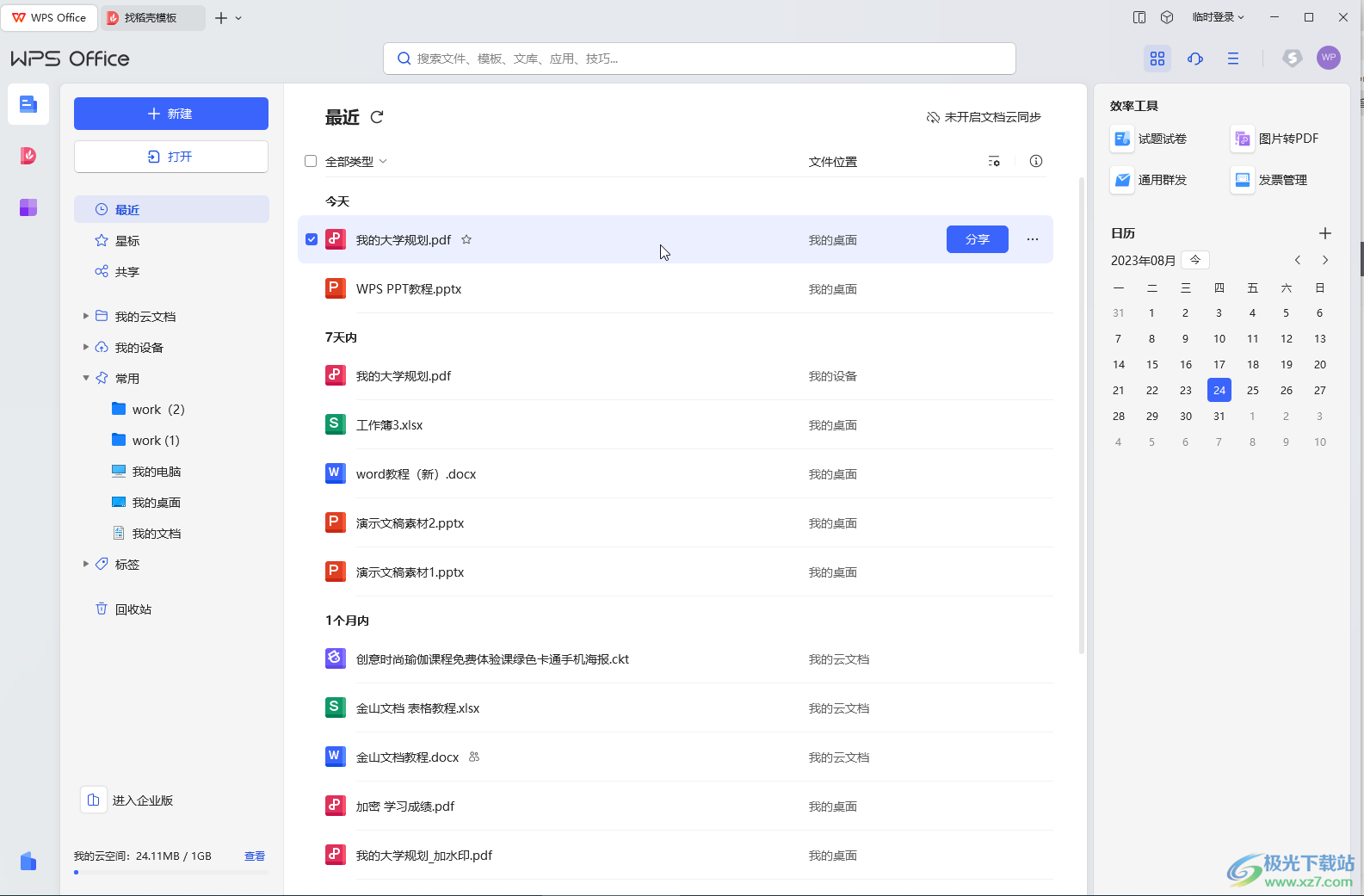The image size is (1364, 896).
Task: Add a calendar event with plus icon
Action: pos(1325,233)
